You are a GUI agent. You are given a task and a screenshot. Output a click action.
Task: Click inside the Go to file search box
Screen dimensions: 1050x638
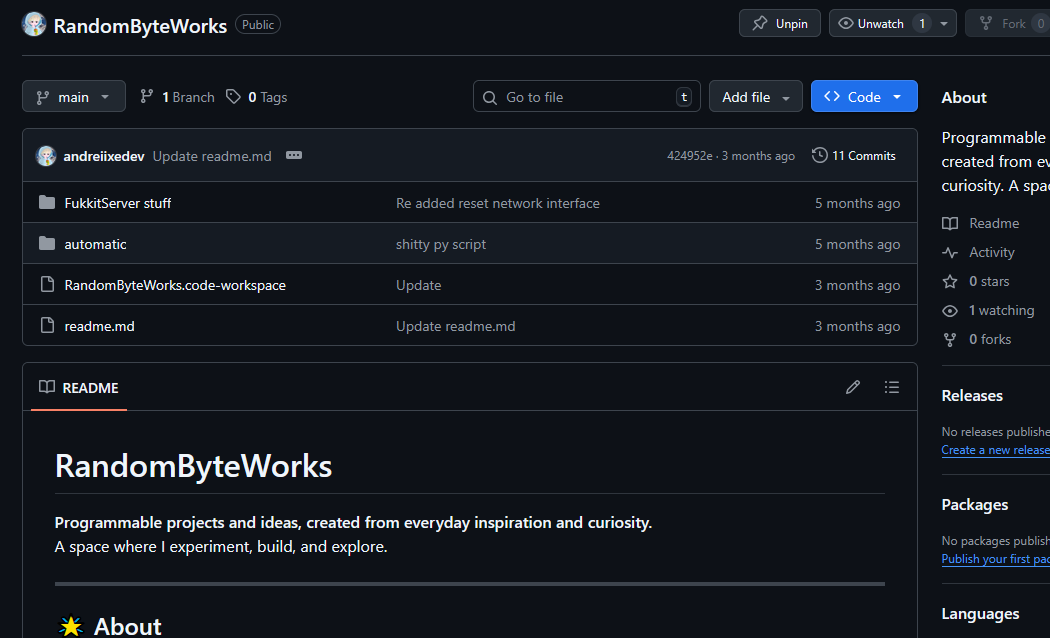click(x=580, y=96)
